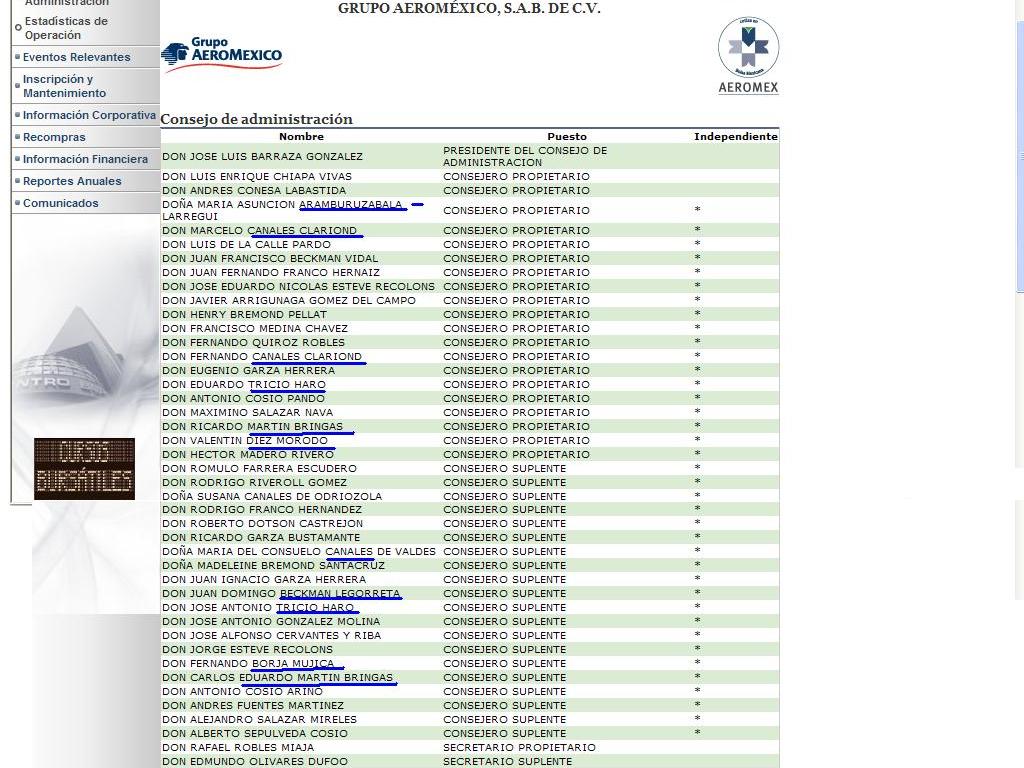The height and width of the screenshot is (768, 1024).
Task: Select Información Corporativa in sidebar
Action: [89, 115]
